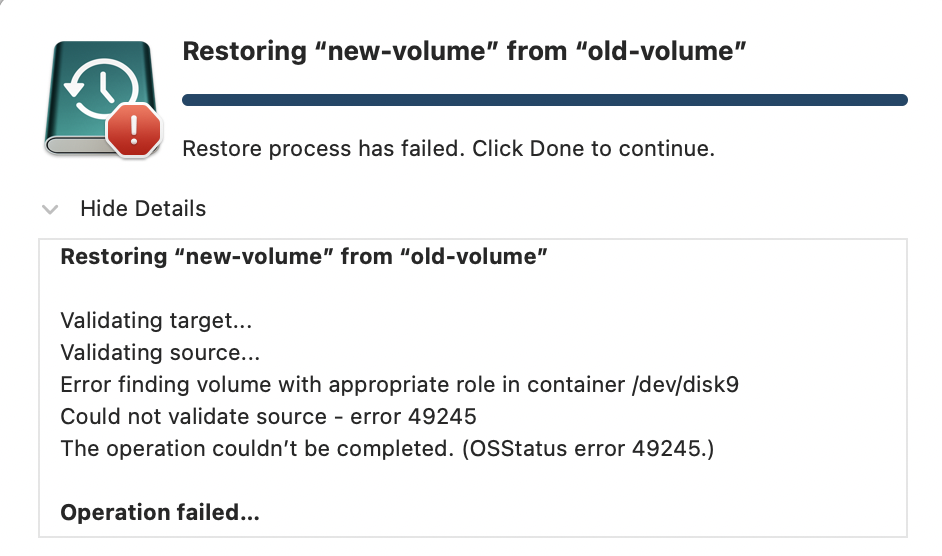Screen dimensions: 942x556
Task: Select the 'Validating target...' log line
Action: coord(156,320)
